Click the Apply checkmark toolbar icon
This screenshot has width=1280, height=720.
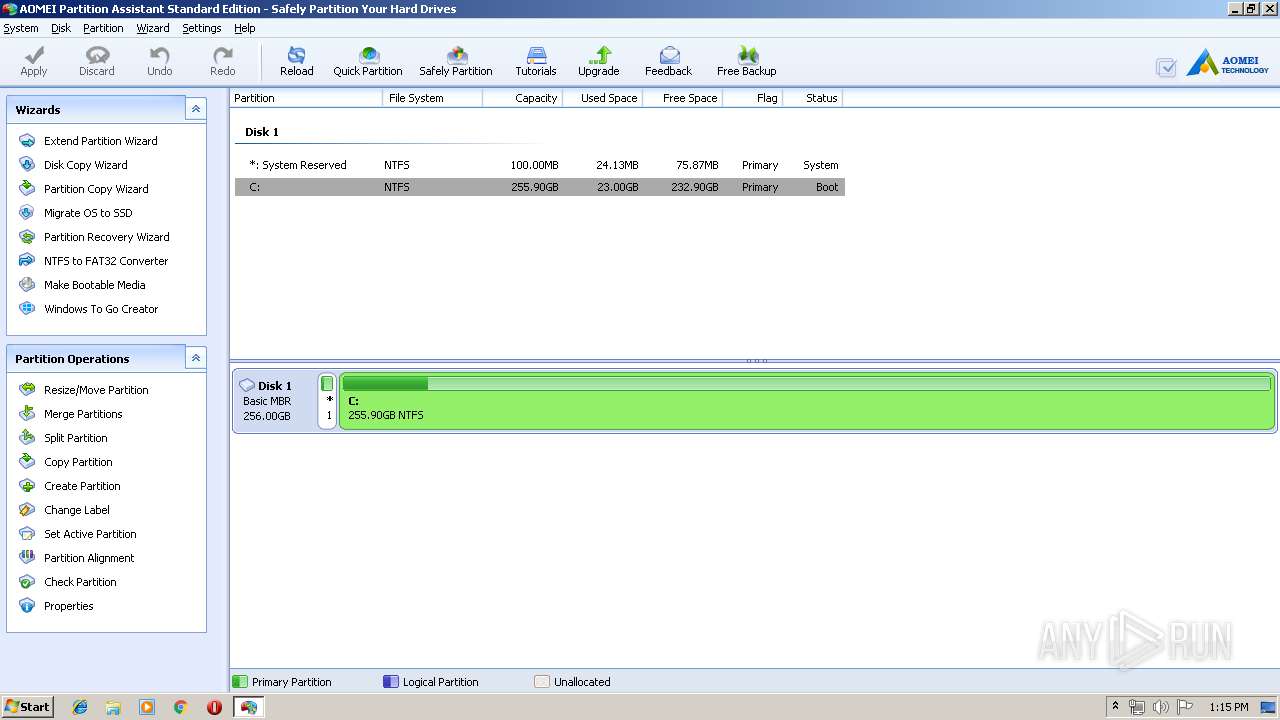pos(34,56)
